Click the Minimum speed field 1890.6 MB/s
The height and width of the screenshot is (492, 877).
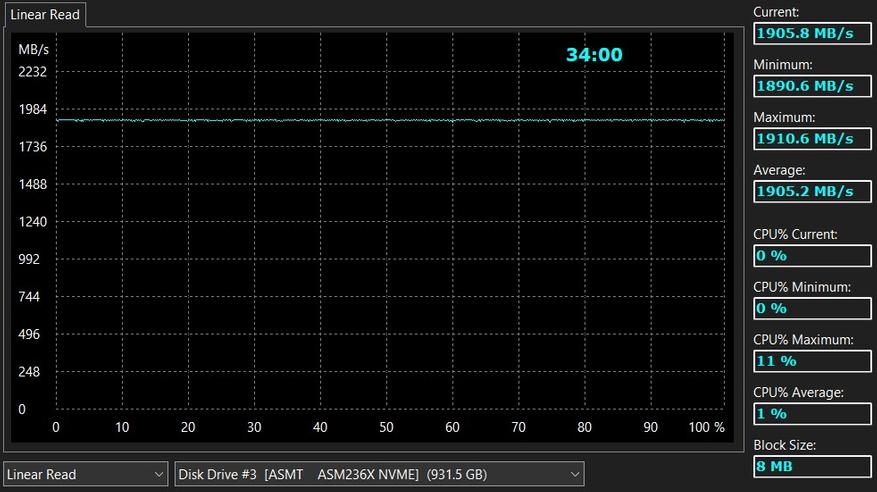pyautogui.click(x=812, y=86)
